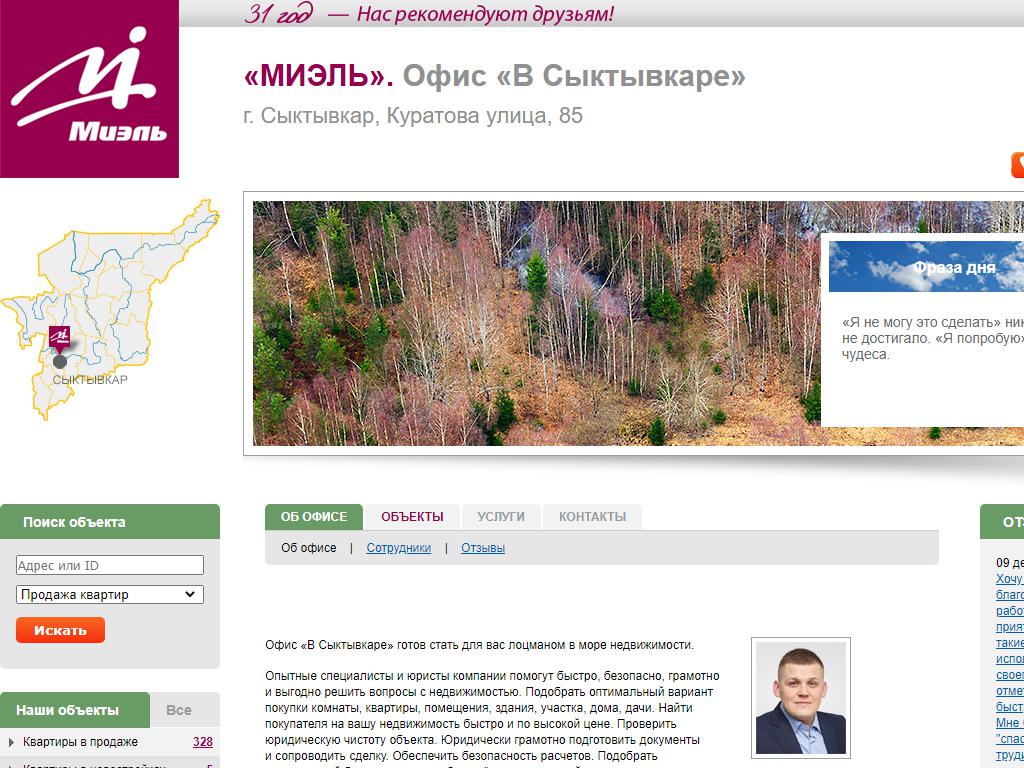
Task: Click the Коми region map outline
Action: click(109, 308)
